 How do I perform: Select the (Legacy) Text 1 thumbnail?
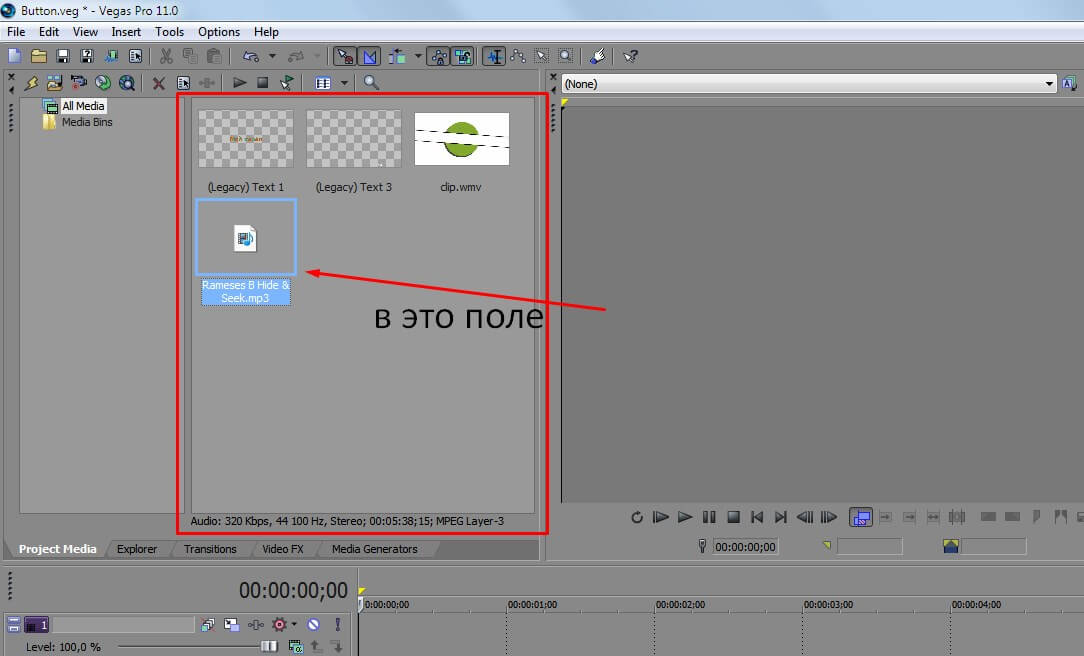click(246, 139)
